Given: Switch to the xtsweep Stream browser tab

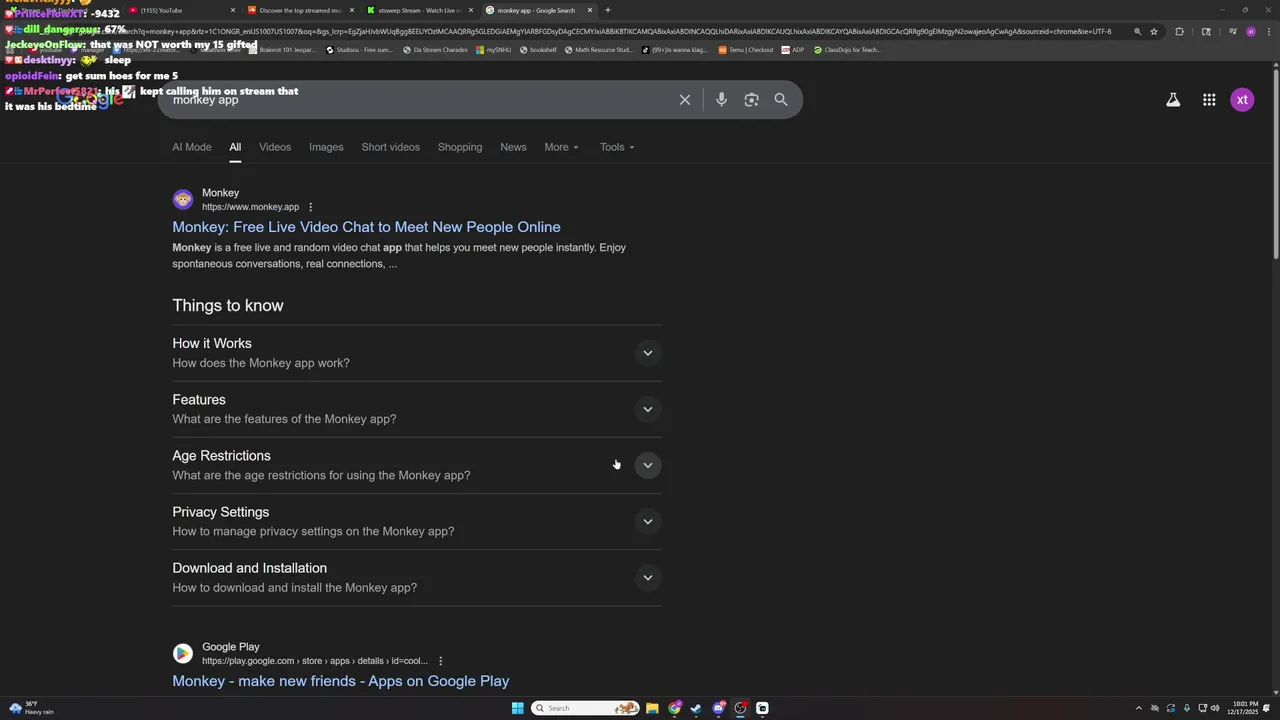Looking at the screenshot, I should [x=419, y=10].
